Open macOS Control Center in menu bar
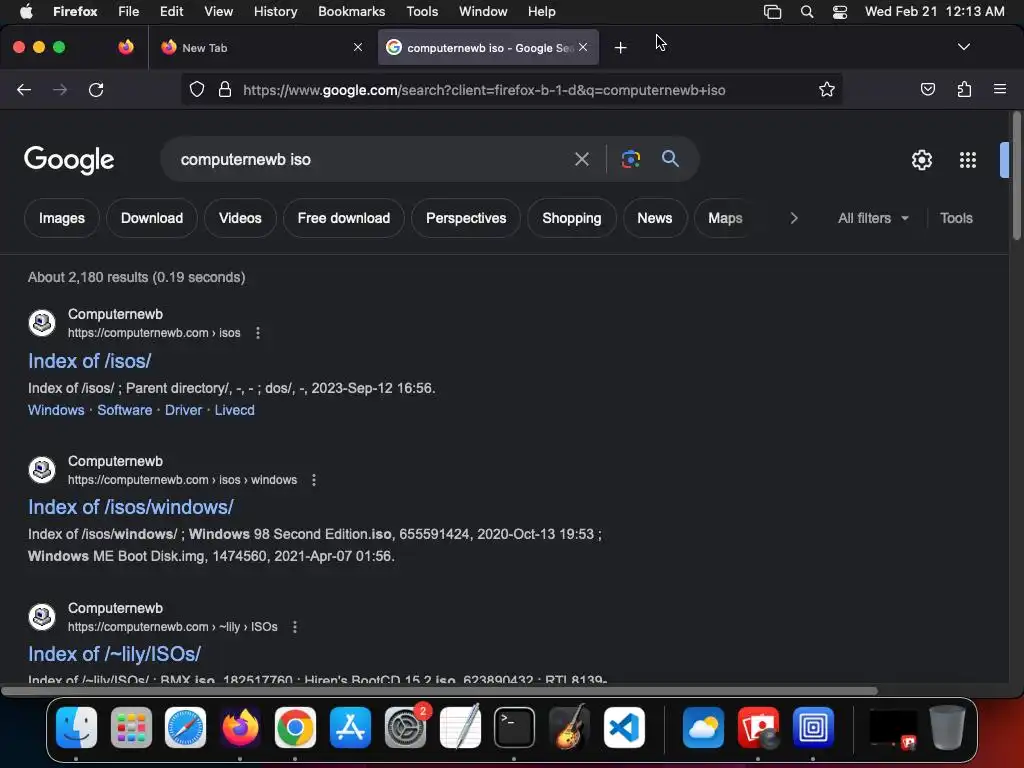1024x768 pixels. (840, 12)
